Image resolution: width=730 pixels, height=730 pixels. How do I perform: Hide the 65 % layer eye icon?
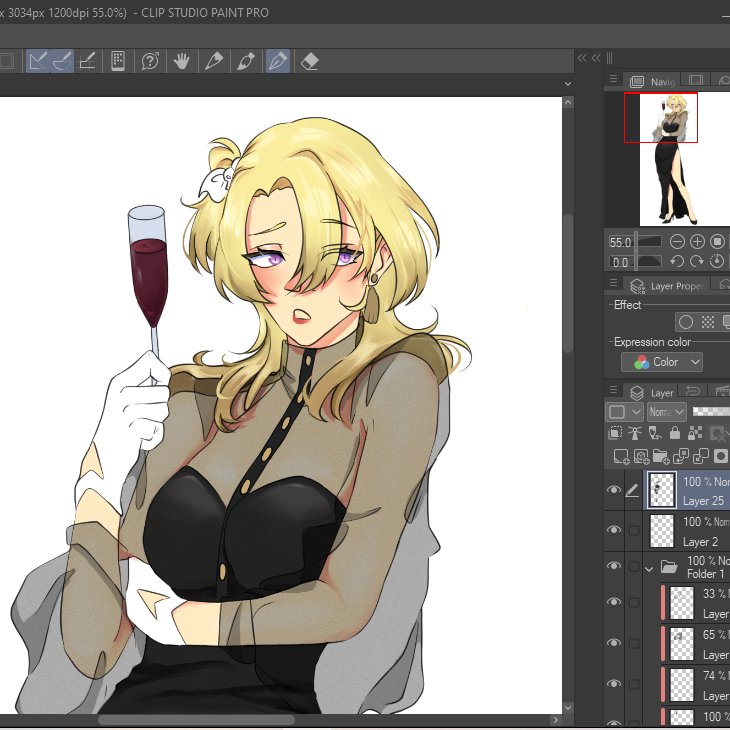click(614, 642)
